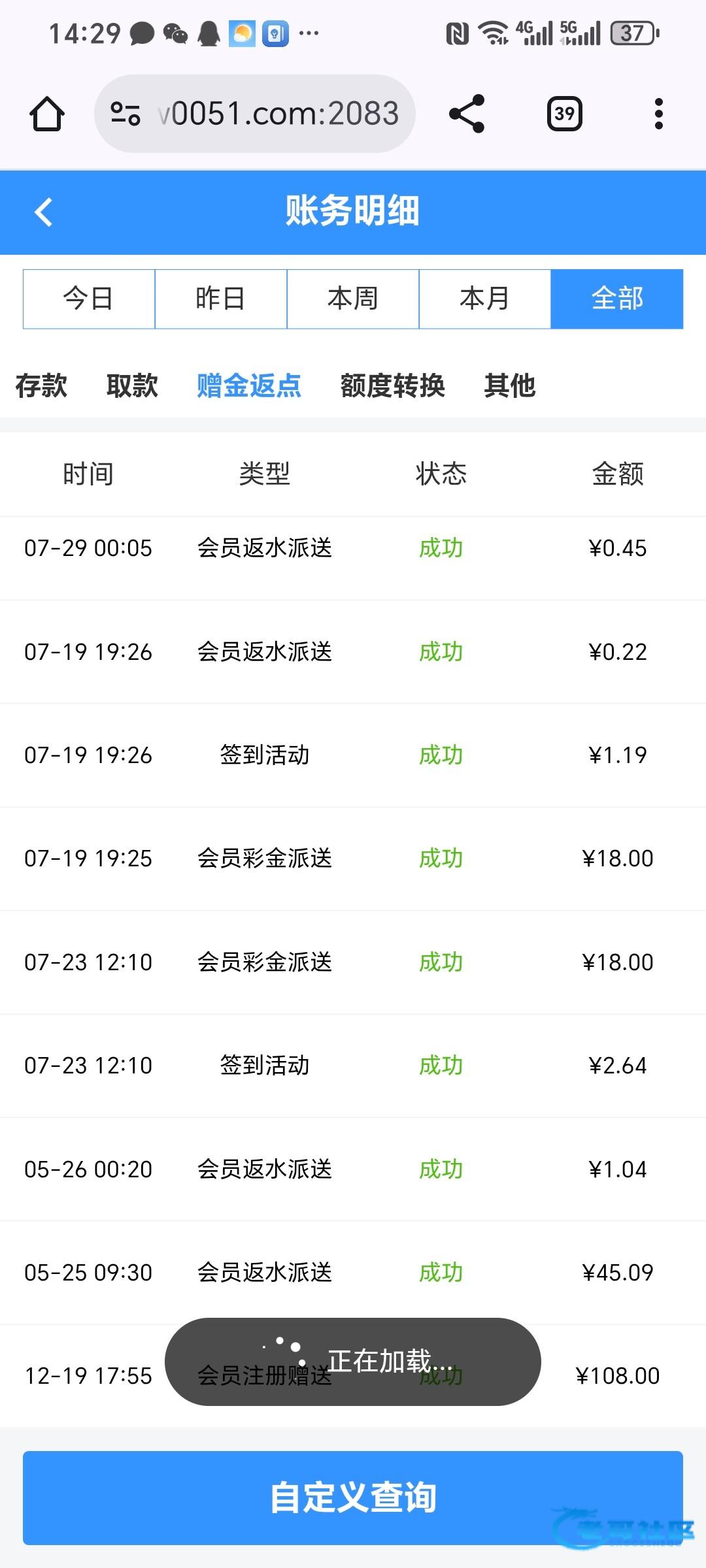Tap the WeChat notification icon

175,33
